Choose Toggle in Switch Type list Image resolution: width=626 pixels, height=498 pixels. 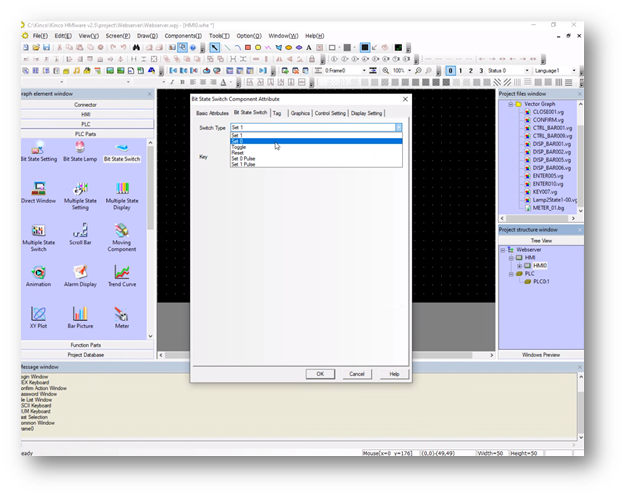point(239,146)
